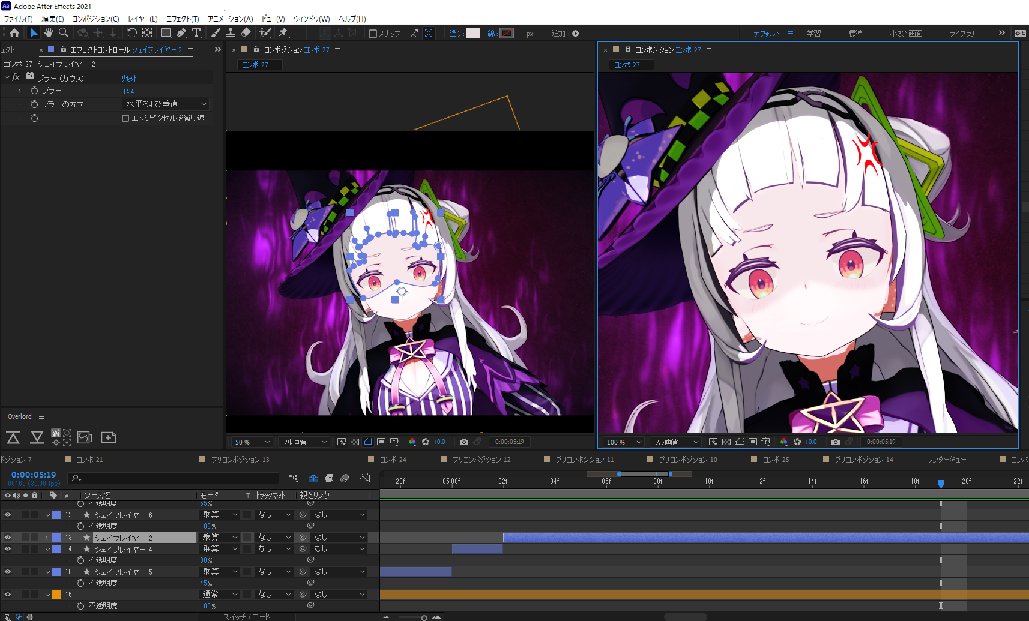Select the Rectangle shape tool

point(166,33)
